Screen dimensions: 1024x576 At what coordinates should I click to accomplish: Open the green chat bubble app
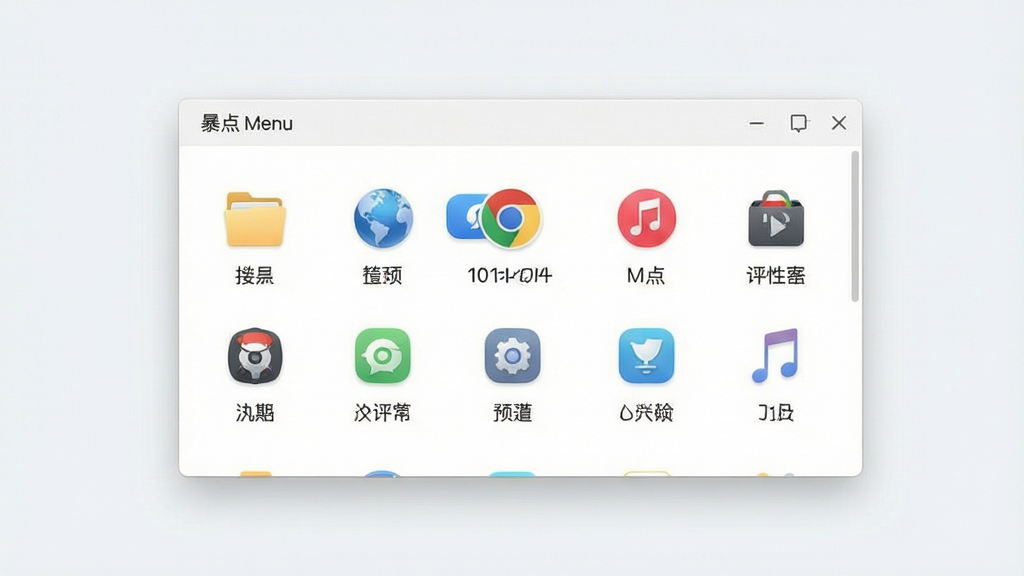pyautogui.click(x=383, y=356)
